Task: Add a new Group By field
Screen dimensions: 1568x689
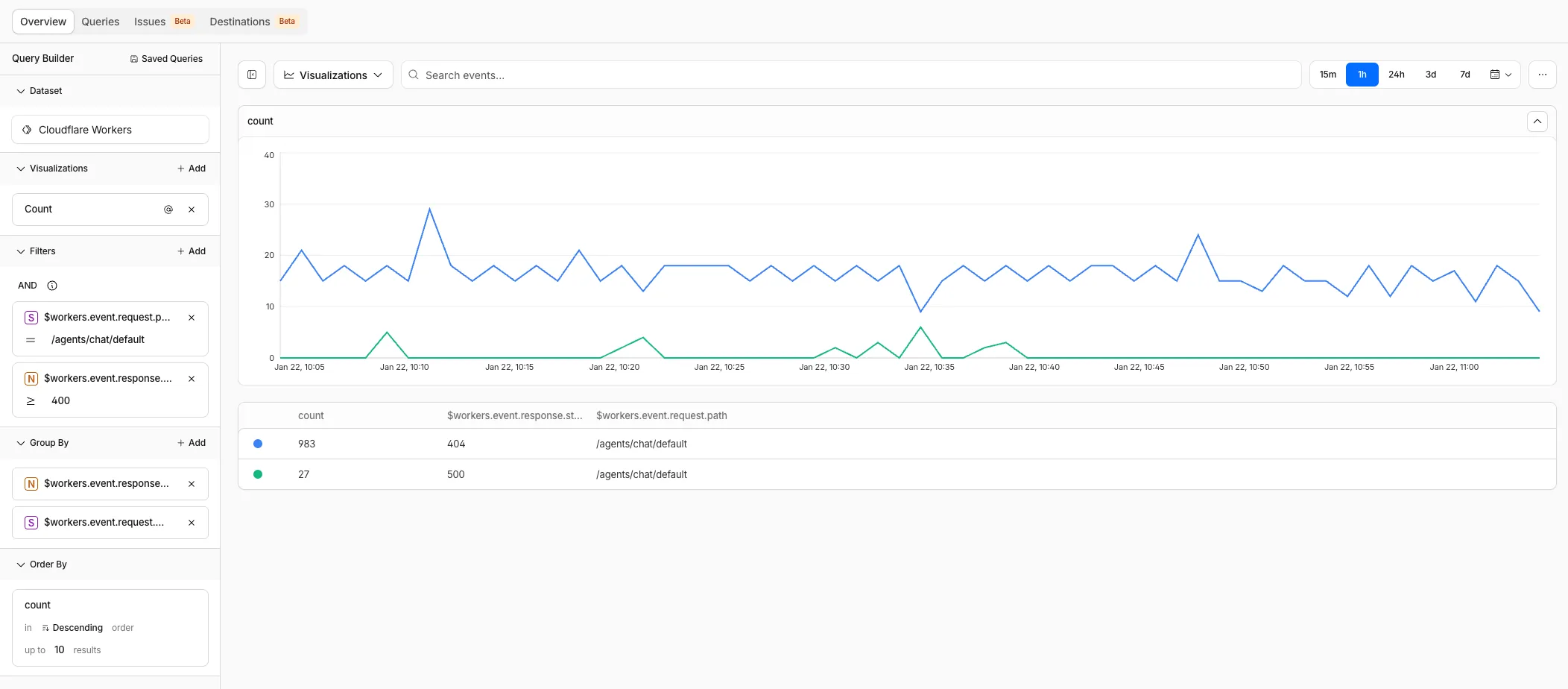Action: (x=192, y=443)
